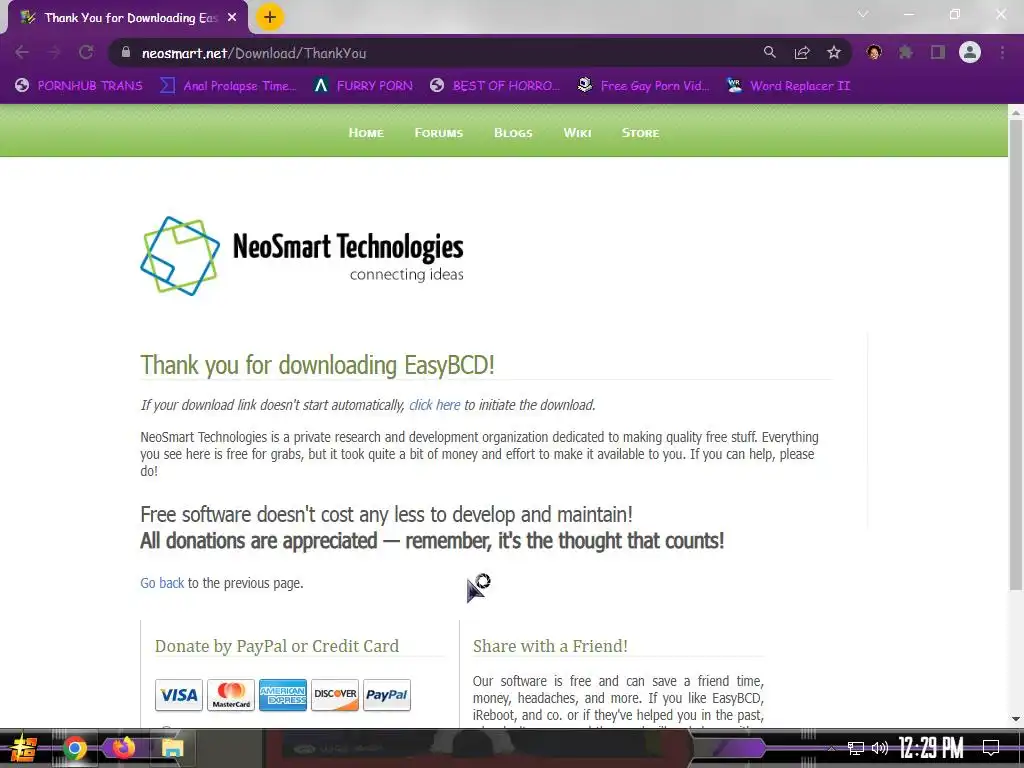Click the 'Thank you for downloading EasyBCD!' heading
Viewport: 1024px width, 768px height.
(317, 365)
